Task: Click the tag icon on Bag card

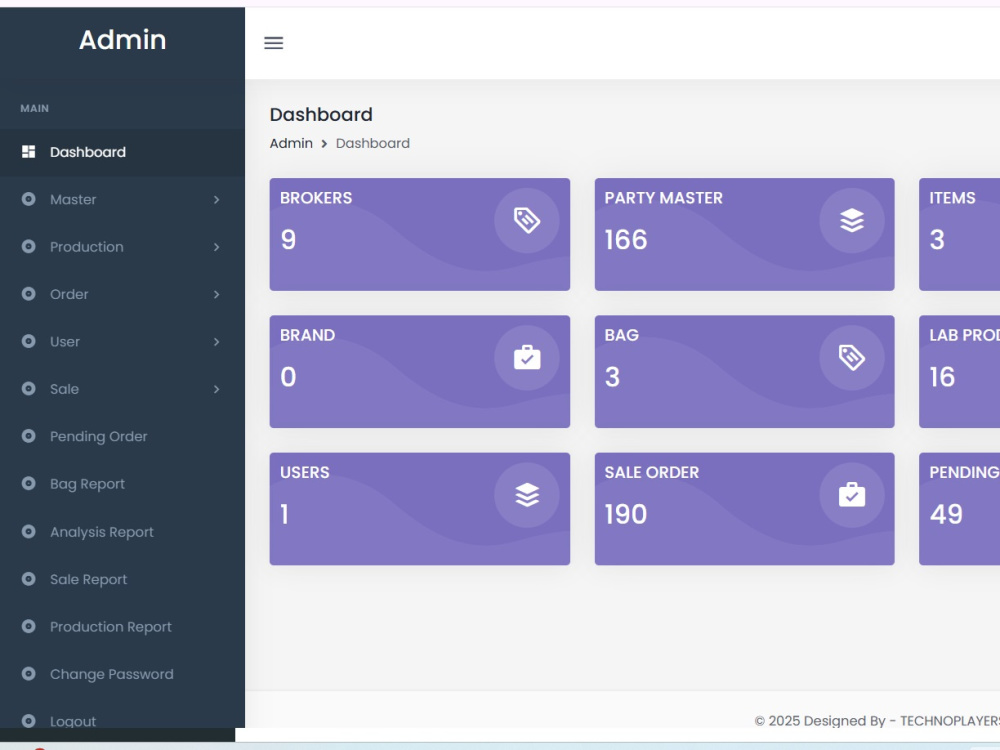Action: click(851, 358)
